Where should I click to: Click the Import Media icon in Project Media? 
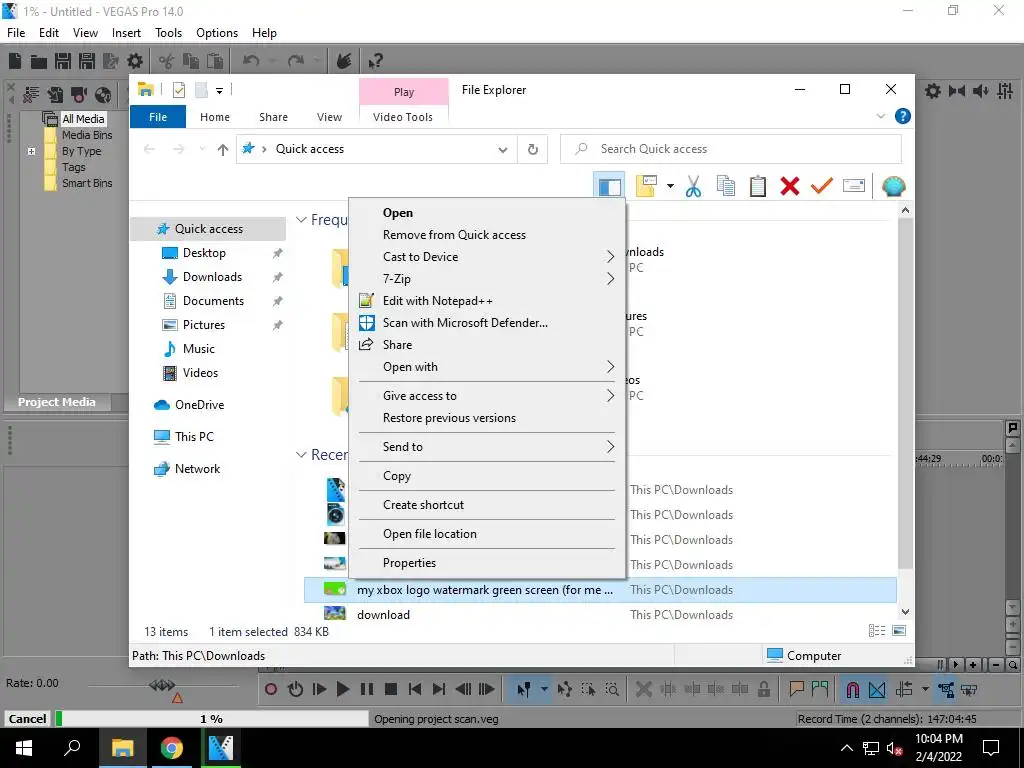[55, 95]
